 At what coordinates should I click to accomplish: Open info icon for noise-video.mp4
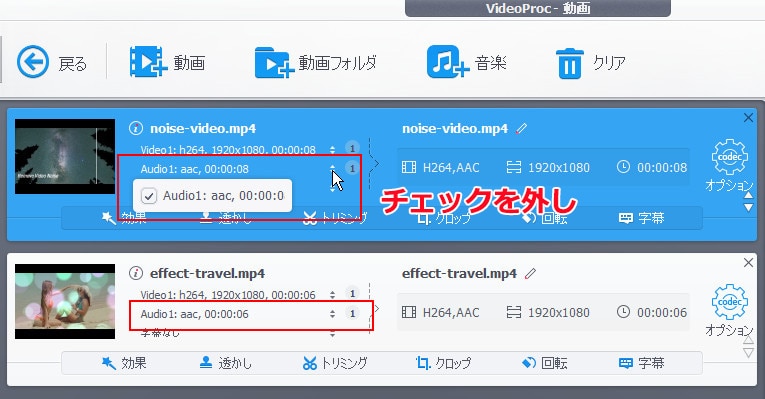pyautogui.click(x=136, y=128)
